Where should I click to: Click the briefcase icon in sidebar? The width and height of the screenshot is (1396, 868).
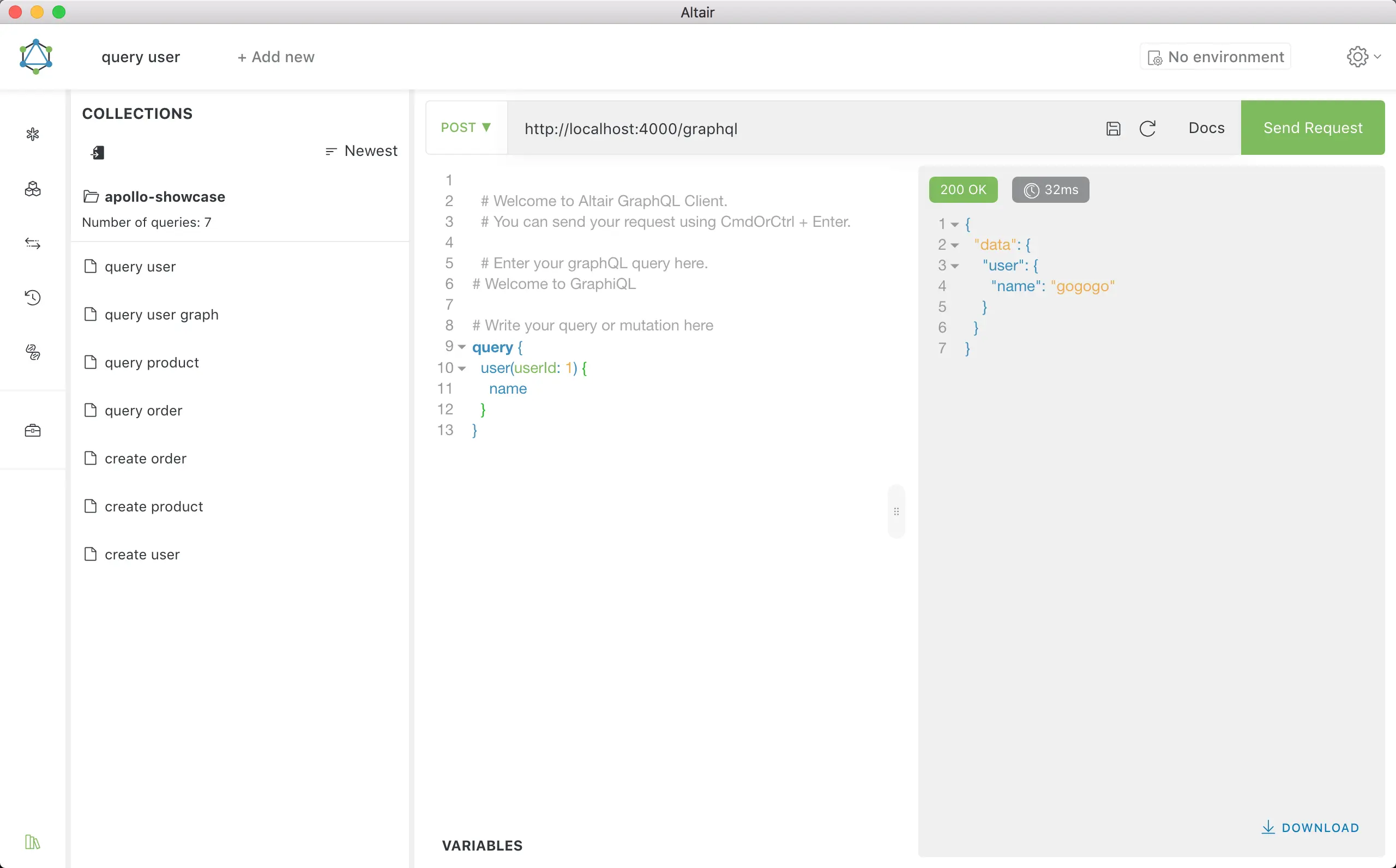(33, 431)
